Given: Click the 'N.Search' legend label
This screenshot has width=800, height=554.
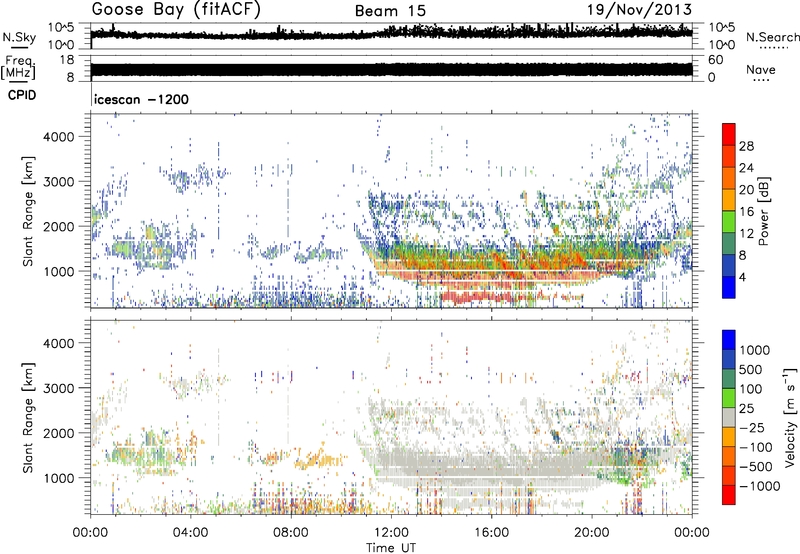Looking at the screenshot, I should point(772,37).
